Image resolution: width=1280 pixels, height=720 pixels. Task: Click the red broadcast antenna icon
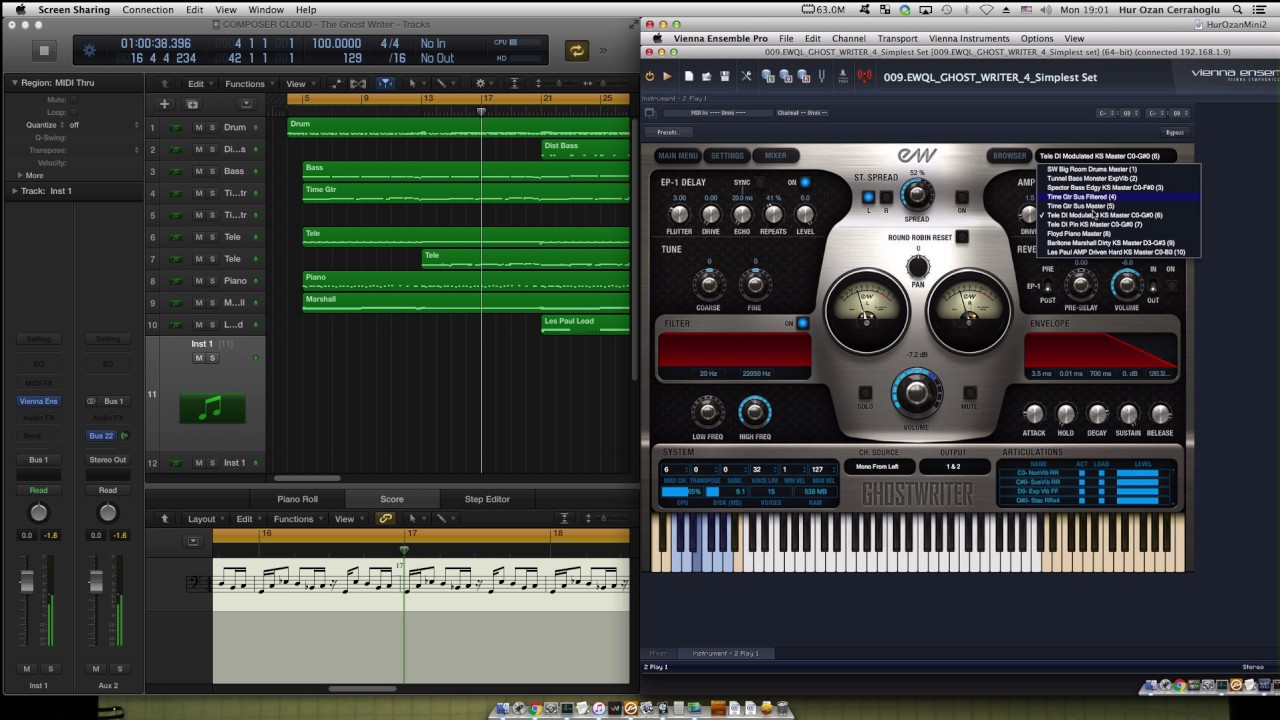pos(864,76)
